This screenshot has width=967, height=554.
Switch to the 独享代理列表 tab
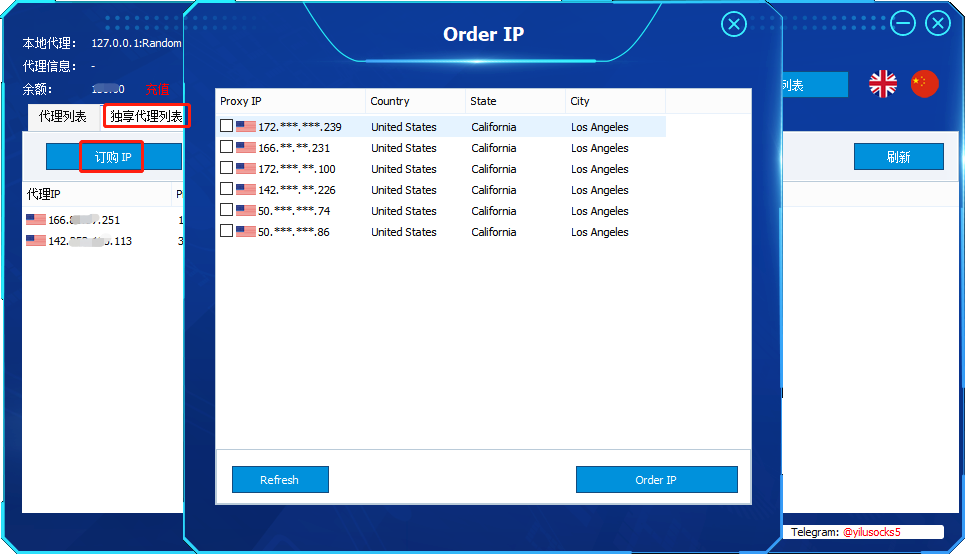click(146, 117)
